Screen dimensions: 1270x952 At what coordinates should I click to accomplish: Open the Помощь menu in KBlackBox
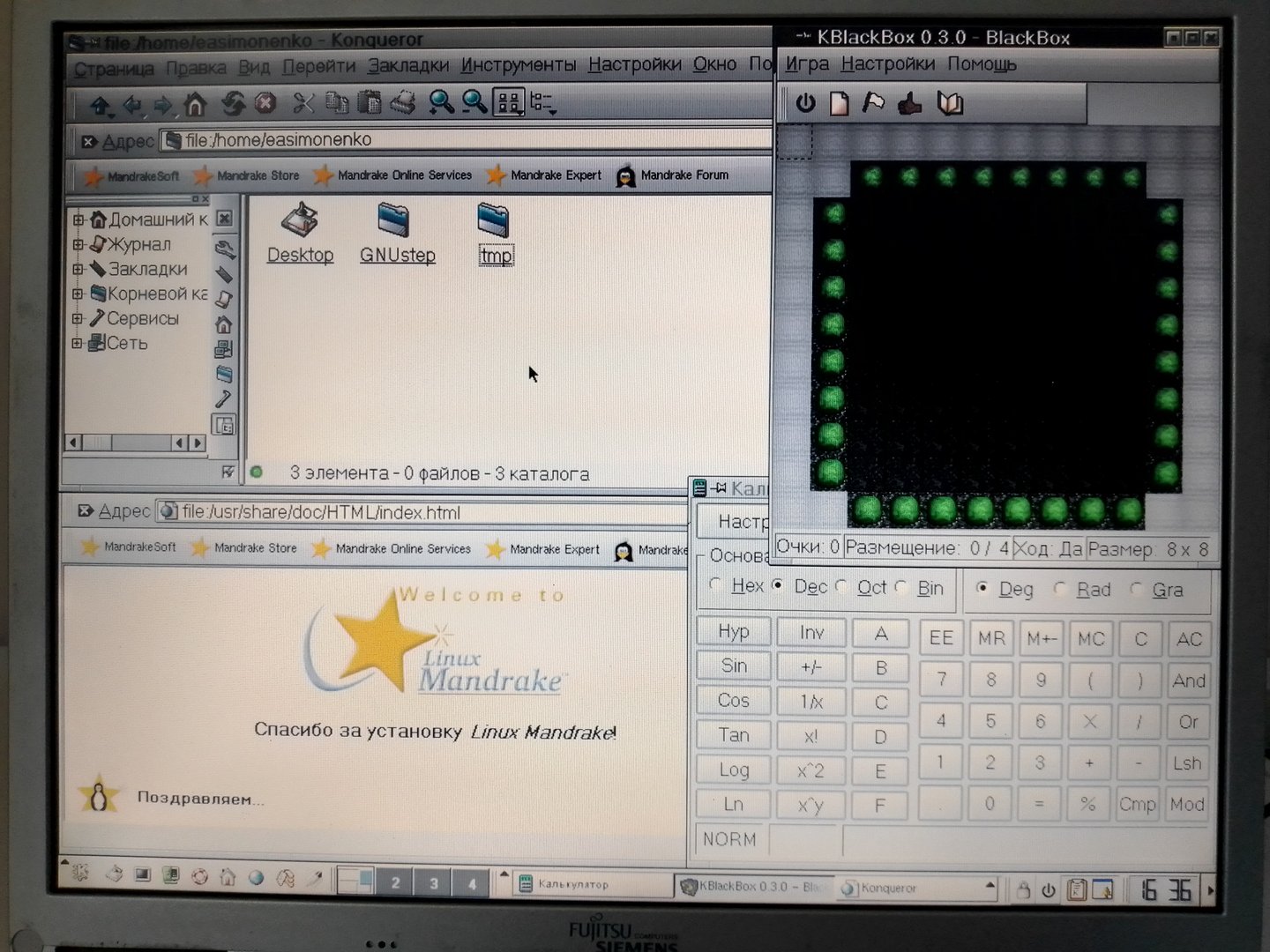click(x=982, y=63)
